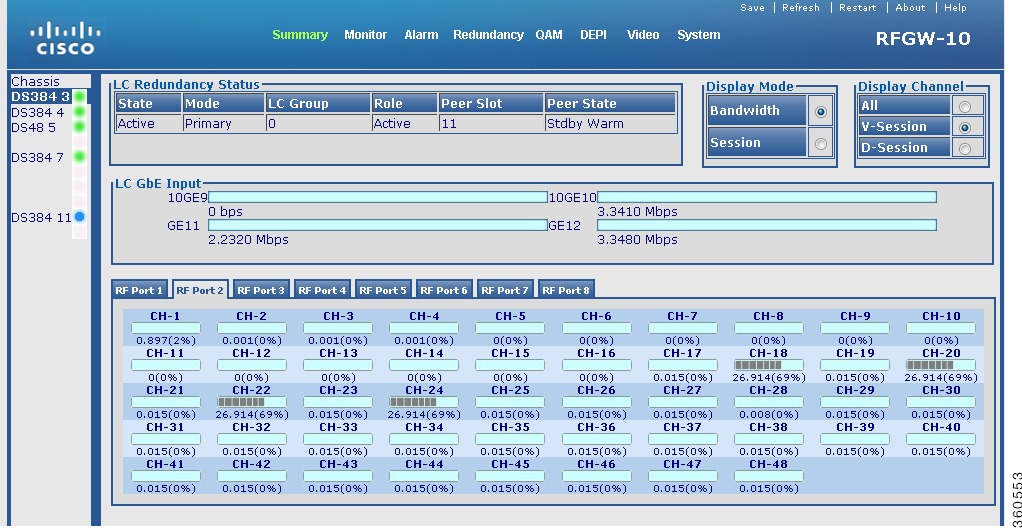Select DS48 5 in the chassis list
Viewport: 1022px width, 528px height.
point(34,128)
